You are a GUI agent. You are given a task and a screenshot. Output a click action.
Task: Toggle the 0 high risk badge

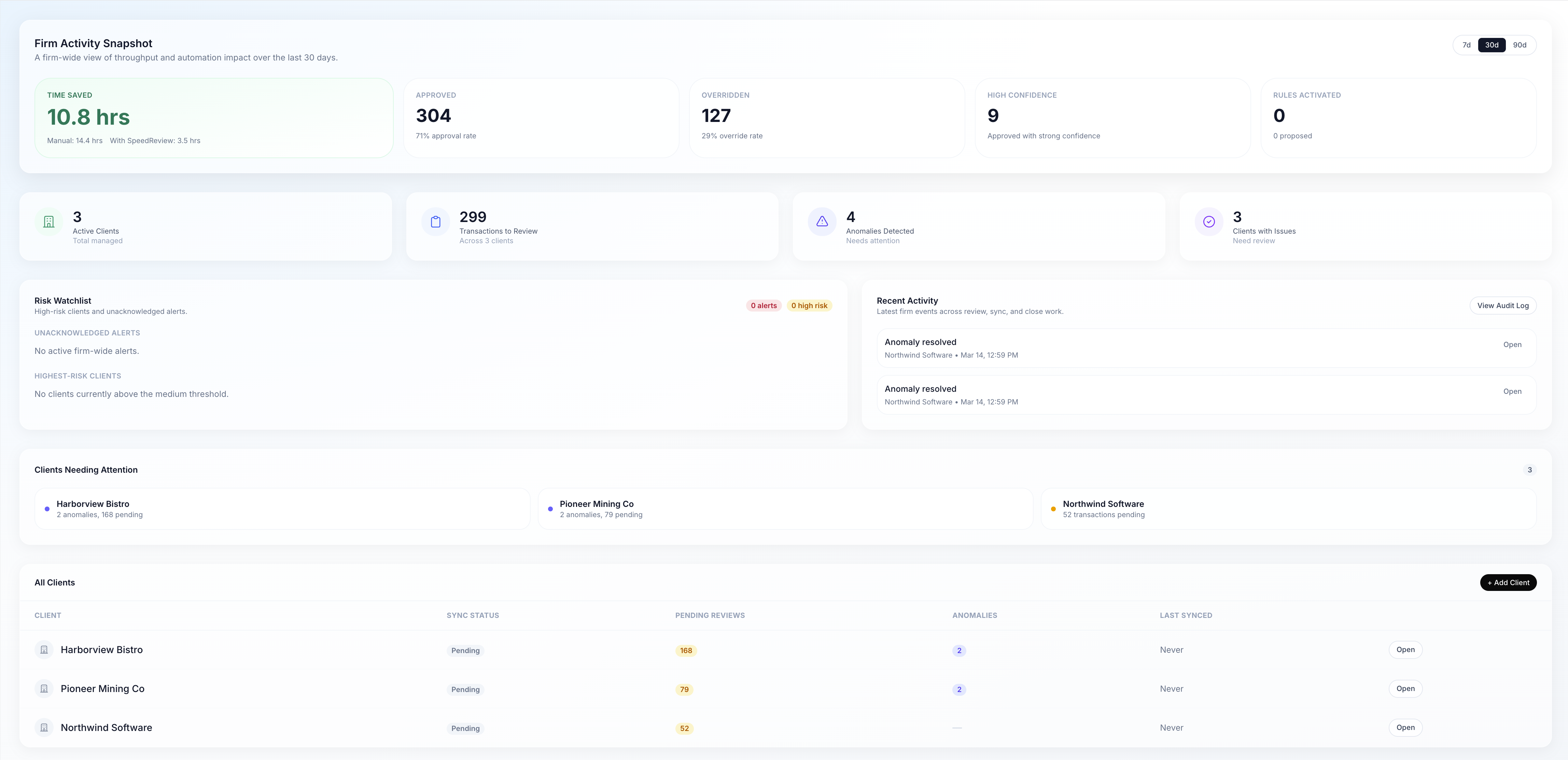[809, 305]
